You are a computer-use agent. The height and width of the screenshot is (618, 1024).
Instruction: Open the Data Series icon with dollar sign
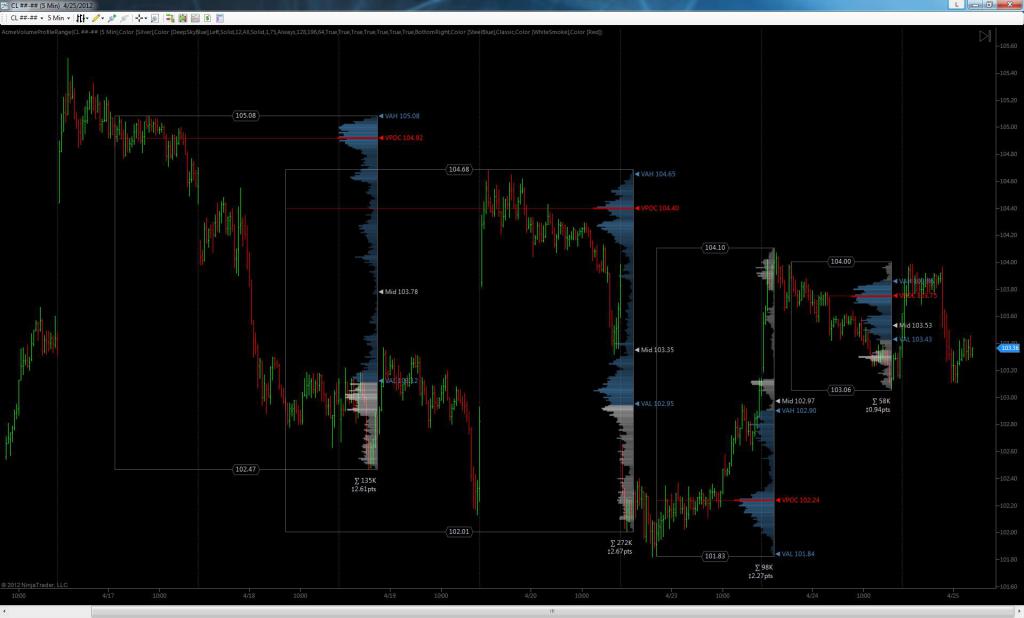[x=208, y=18]
